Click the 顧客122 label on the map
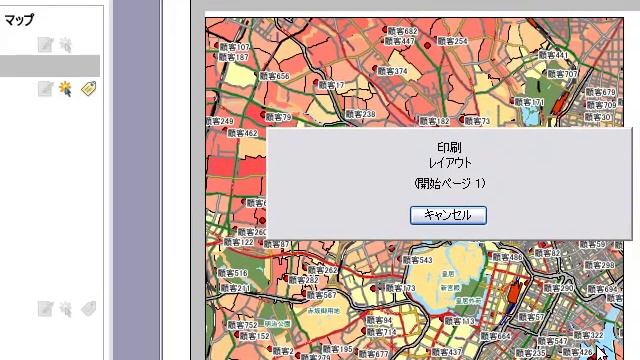The image size is (640, 360). [238, 242]
